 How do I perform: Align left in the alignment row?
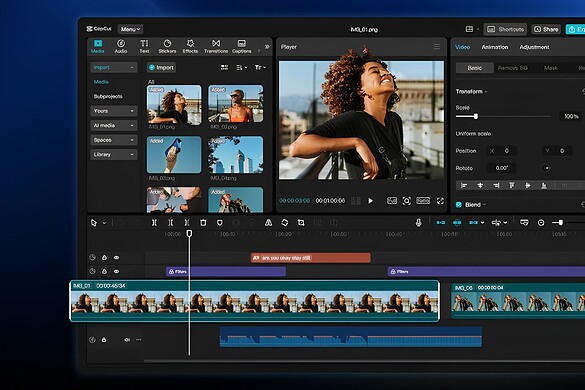click(464, 185)
